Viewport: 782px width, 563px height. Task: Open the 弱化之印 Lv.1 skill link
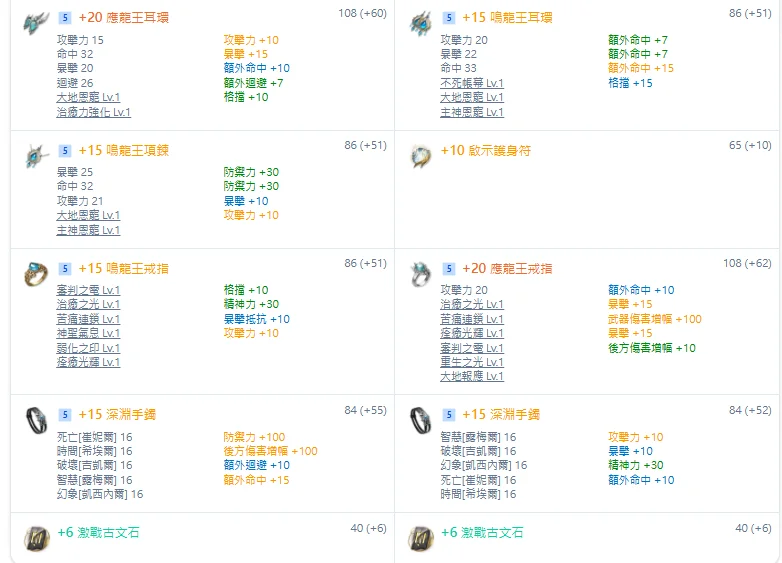coord(88,348)
